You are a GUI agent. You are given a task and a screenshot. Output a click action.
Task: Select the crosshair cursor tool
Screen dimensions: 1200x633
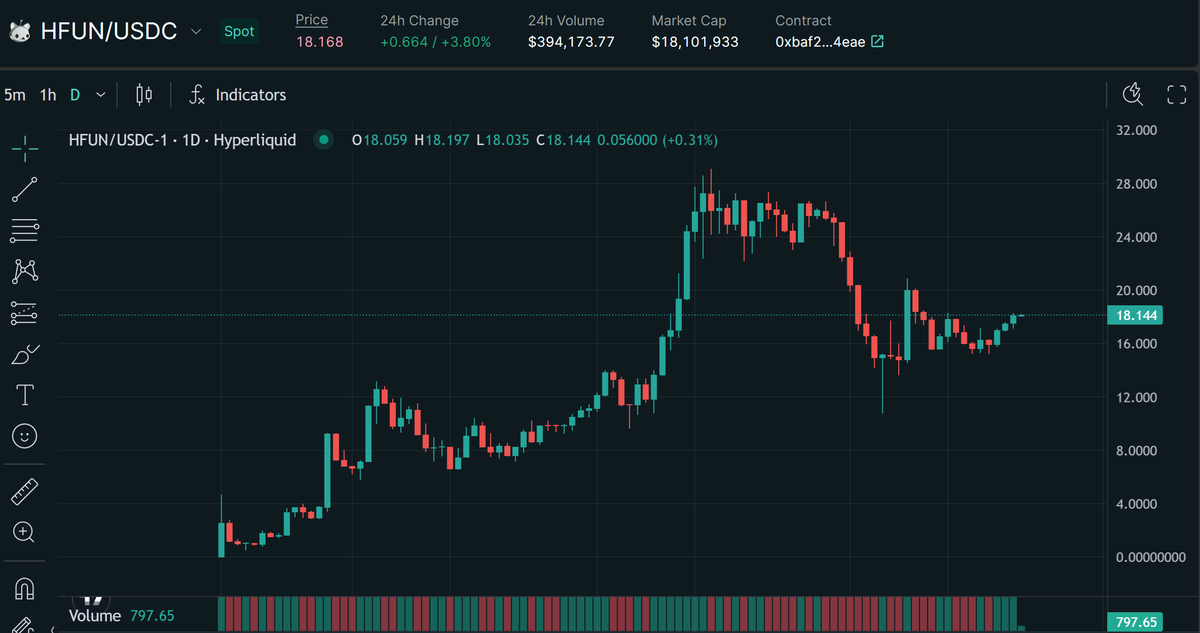tap(24, 149)
